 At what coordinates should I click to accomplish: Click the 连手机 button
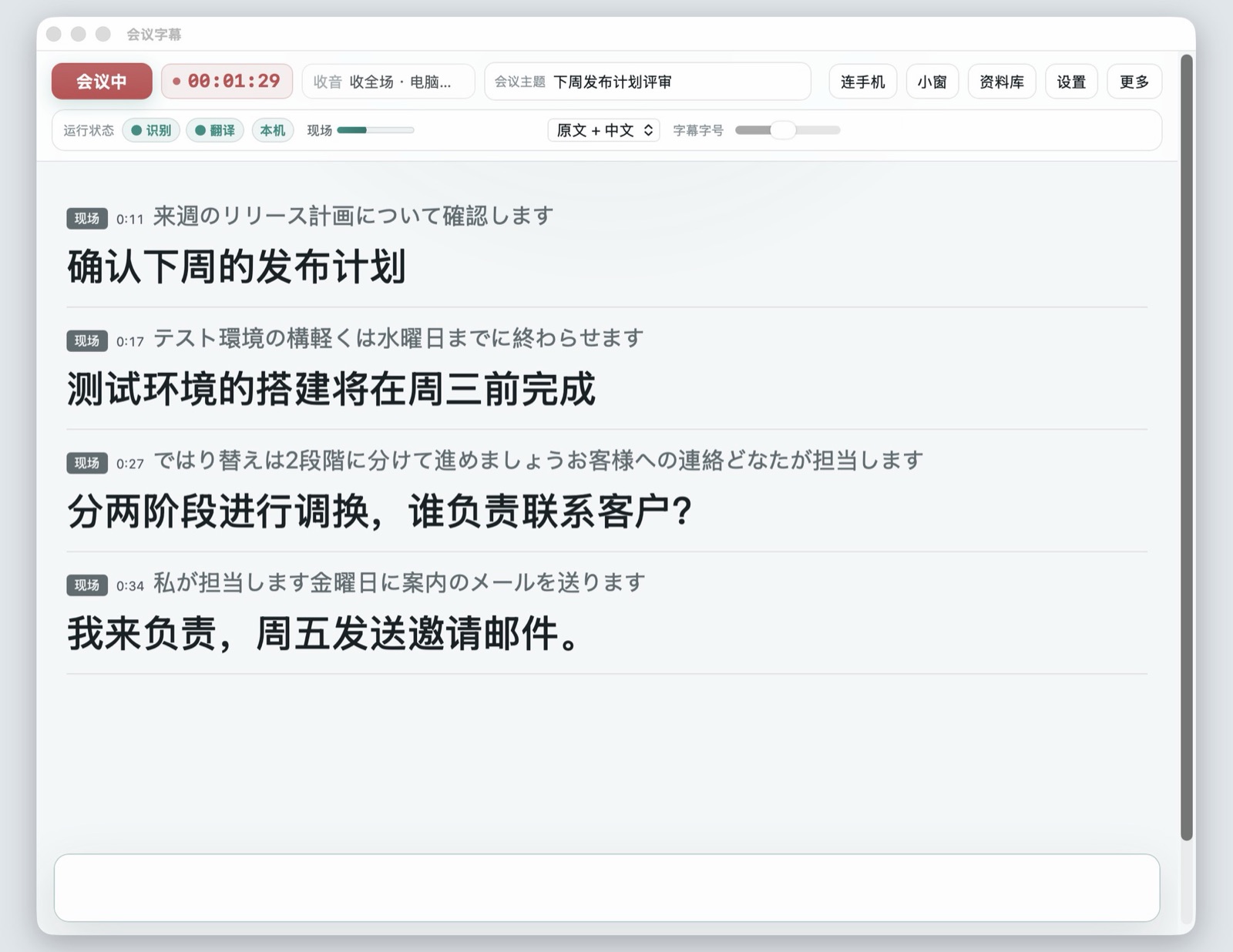862,82
